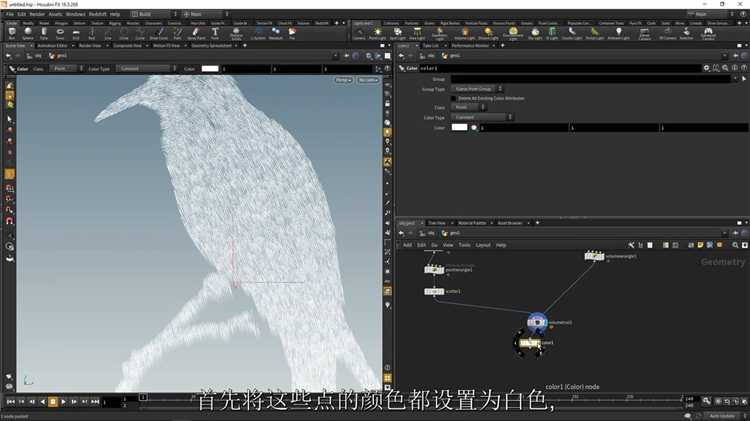Image resolution: width=750 pixels, height=421 pixels.
Task: Add a Camera from the shelf
Action: [359, 33]
